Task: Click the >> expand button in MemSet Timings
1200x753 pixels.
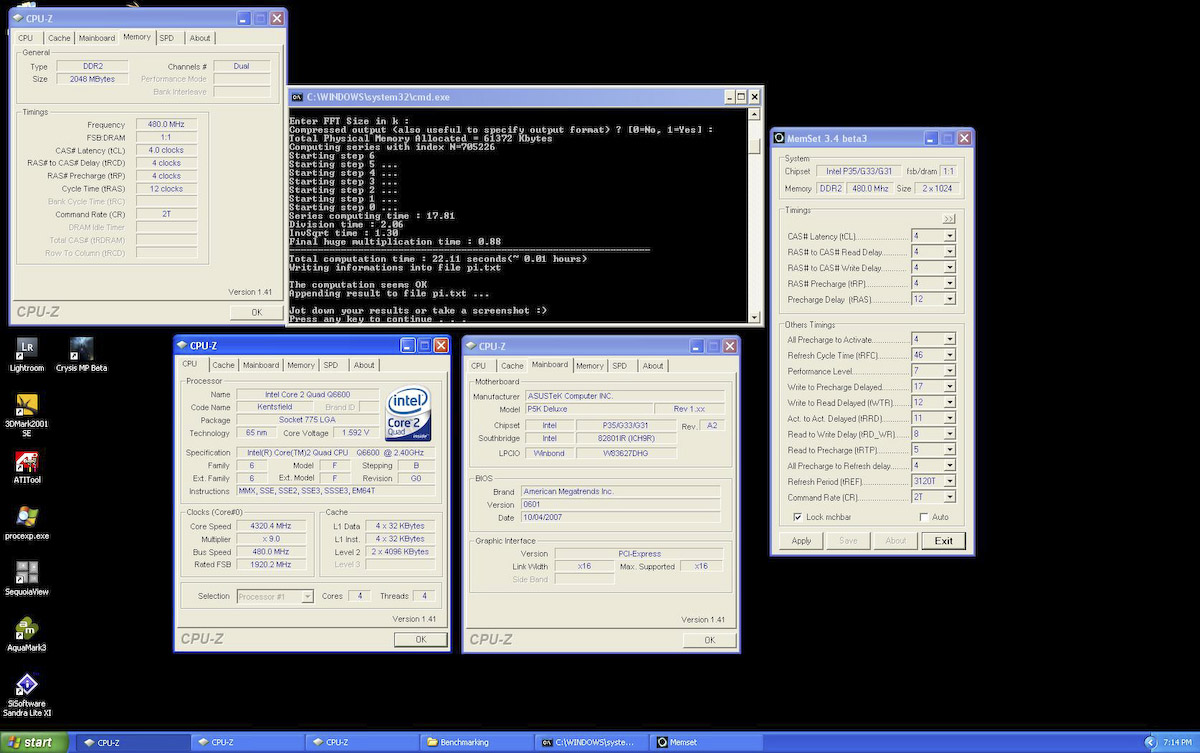Action: [x=949, y=218]
